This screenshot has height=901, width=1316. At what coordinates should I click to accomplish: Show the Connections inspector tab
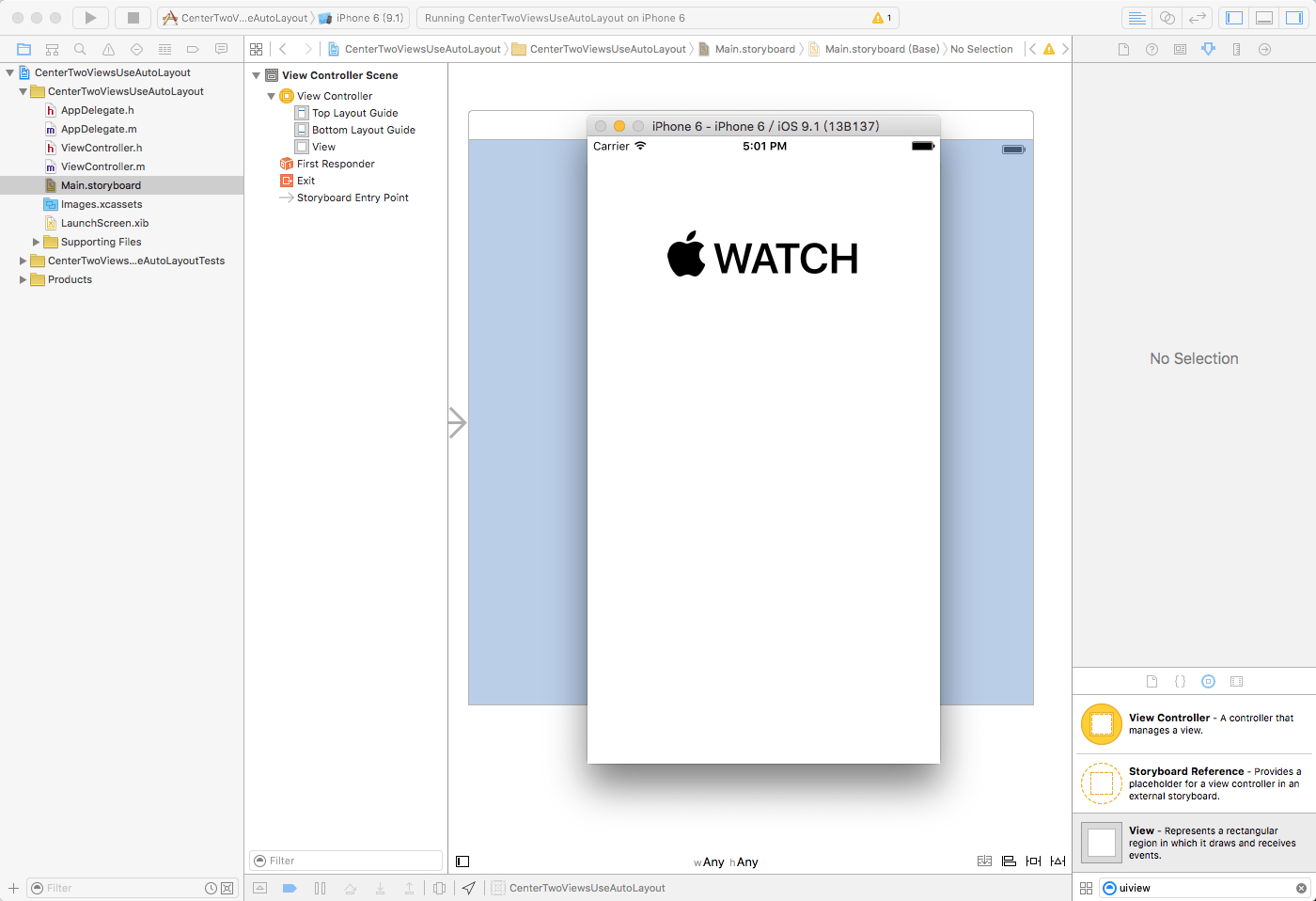(1264, 49)
